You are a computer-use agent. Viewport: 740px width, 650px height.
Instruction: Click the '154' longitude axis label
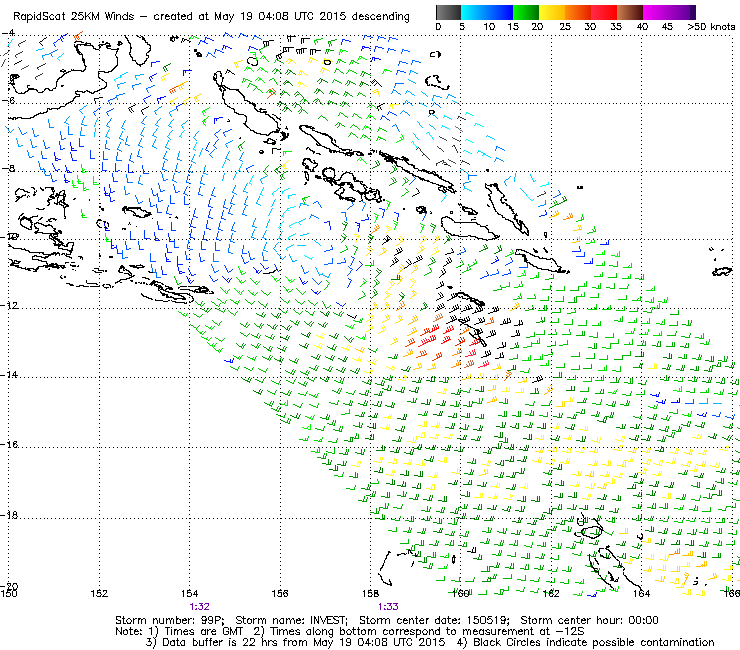pos(189,593)
